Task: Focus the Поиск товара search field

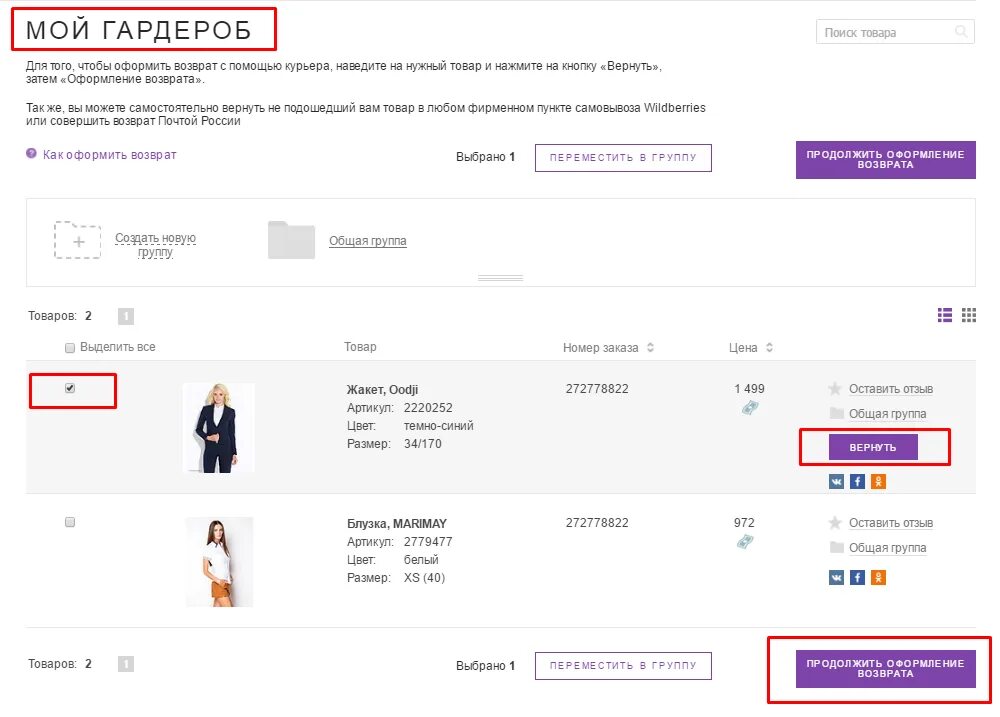Action: [885, 33]
